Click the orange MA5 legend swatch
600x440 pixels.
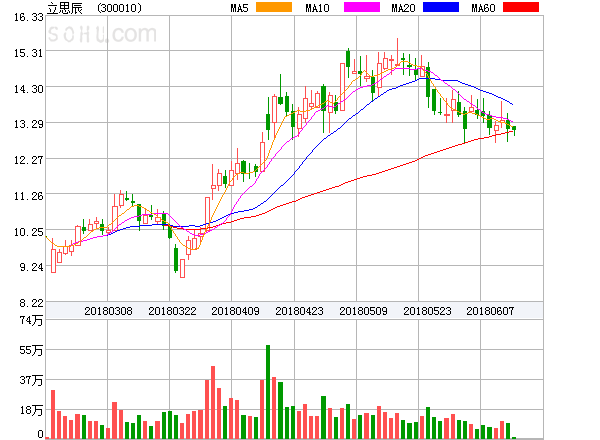click(274, 7)
